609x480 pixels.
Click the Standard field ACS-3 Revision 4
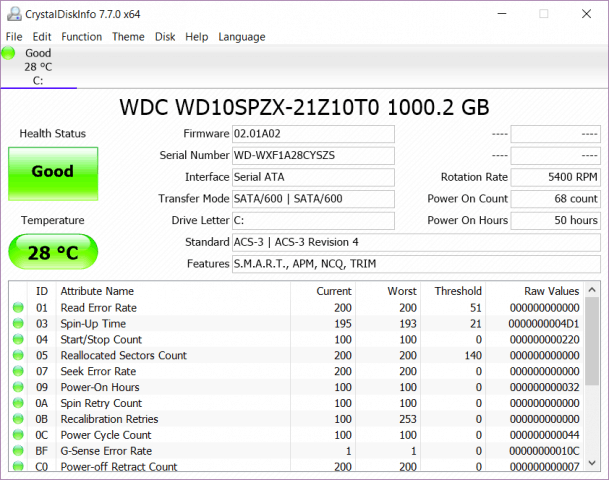click(x=416, y=243)
